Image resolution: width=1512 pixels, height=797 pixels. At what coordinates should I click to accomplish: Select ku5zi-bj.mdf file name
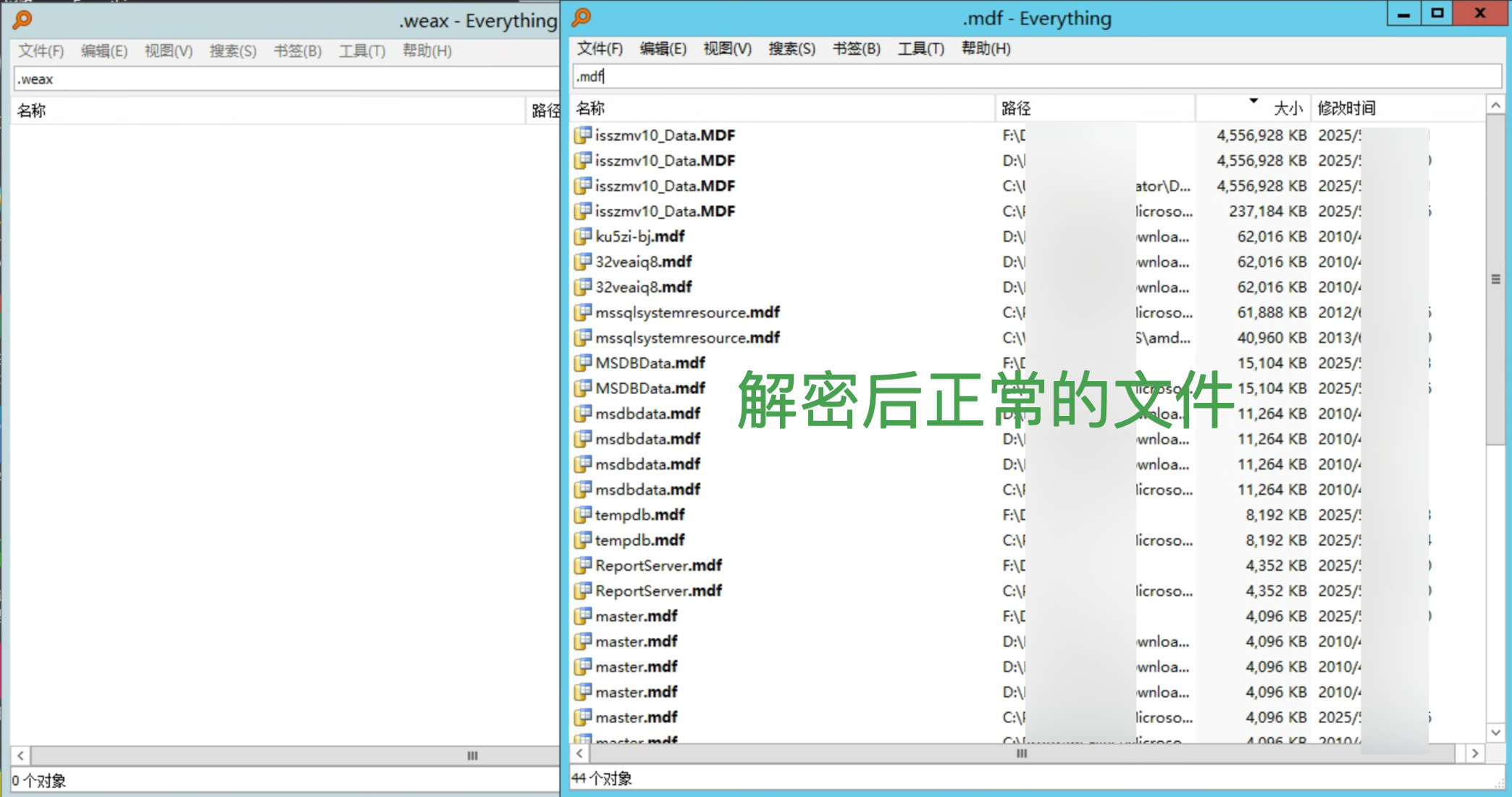pos(639,236)
